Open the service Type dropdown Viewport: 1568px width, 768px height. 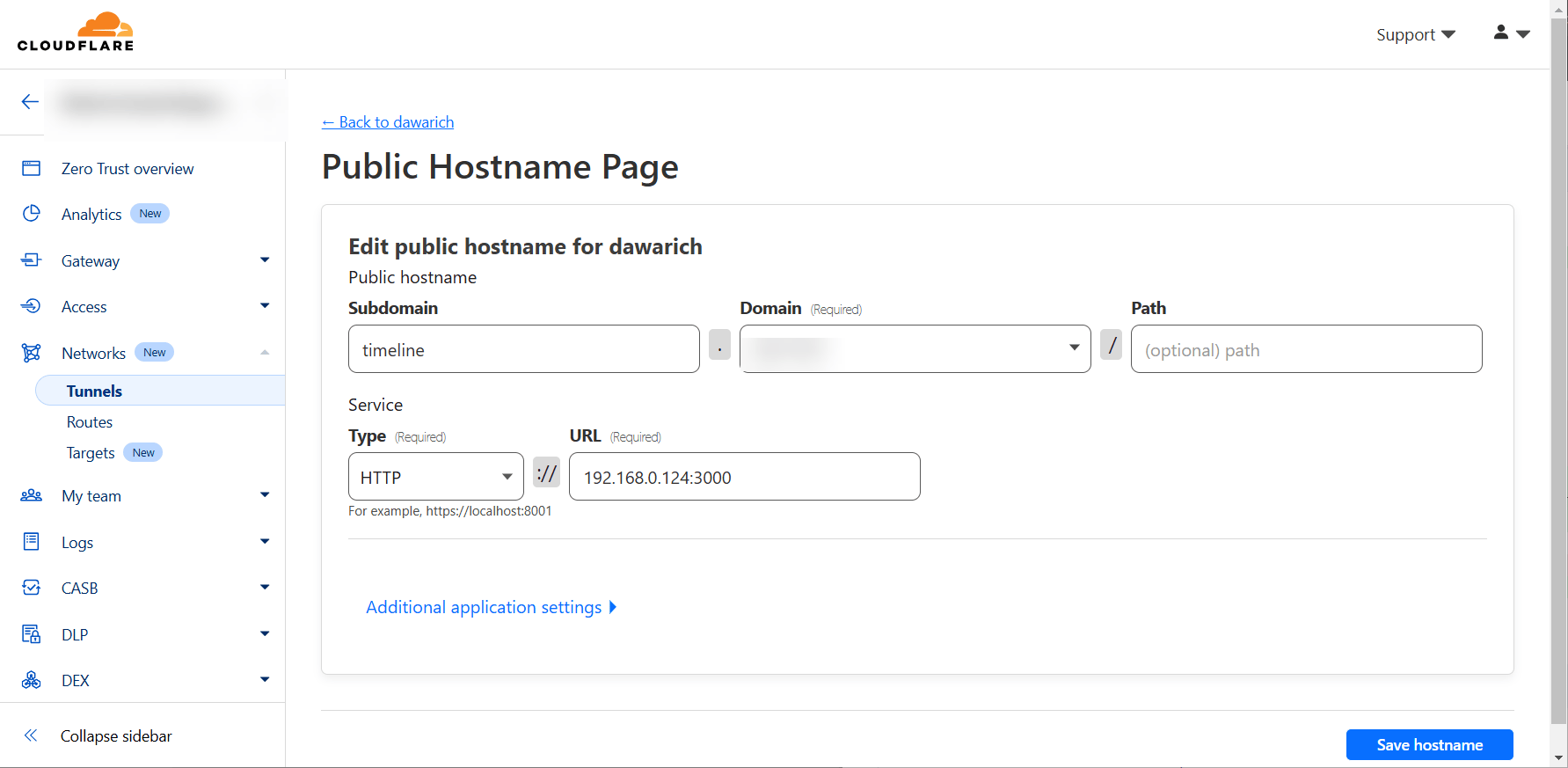435,477
